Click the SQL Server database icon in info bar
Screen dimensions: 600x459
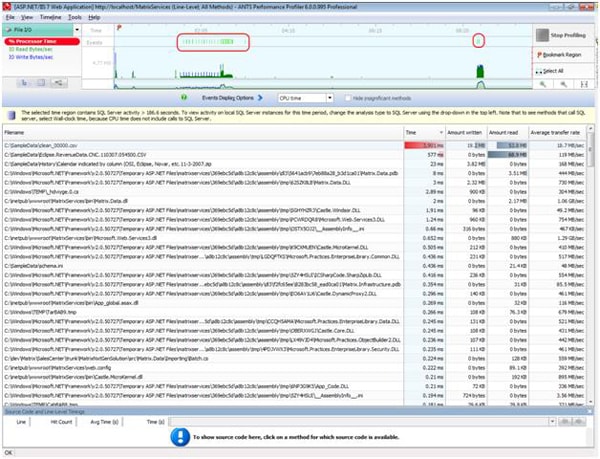pyautogui.click(x=12, y=116)
